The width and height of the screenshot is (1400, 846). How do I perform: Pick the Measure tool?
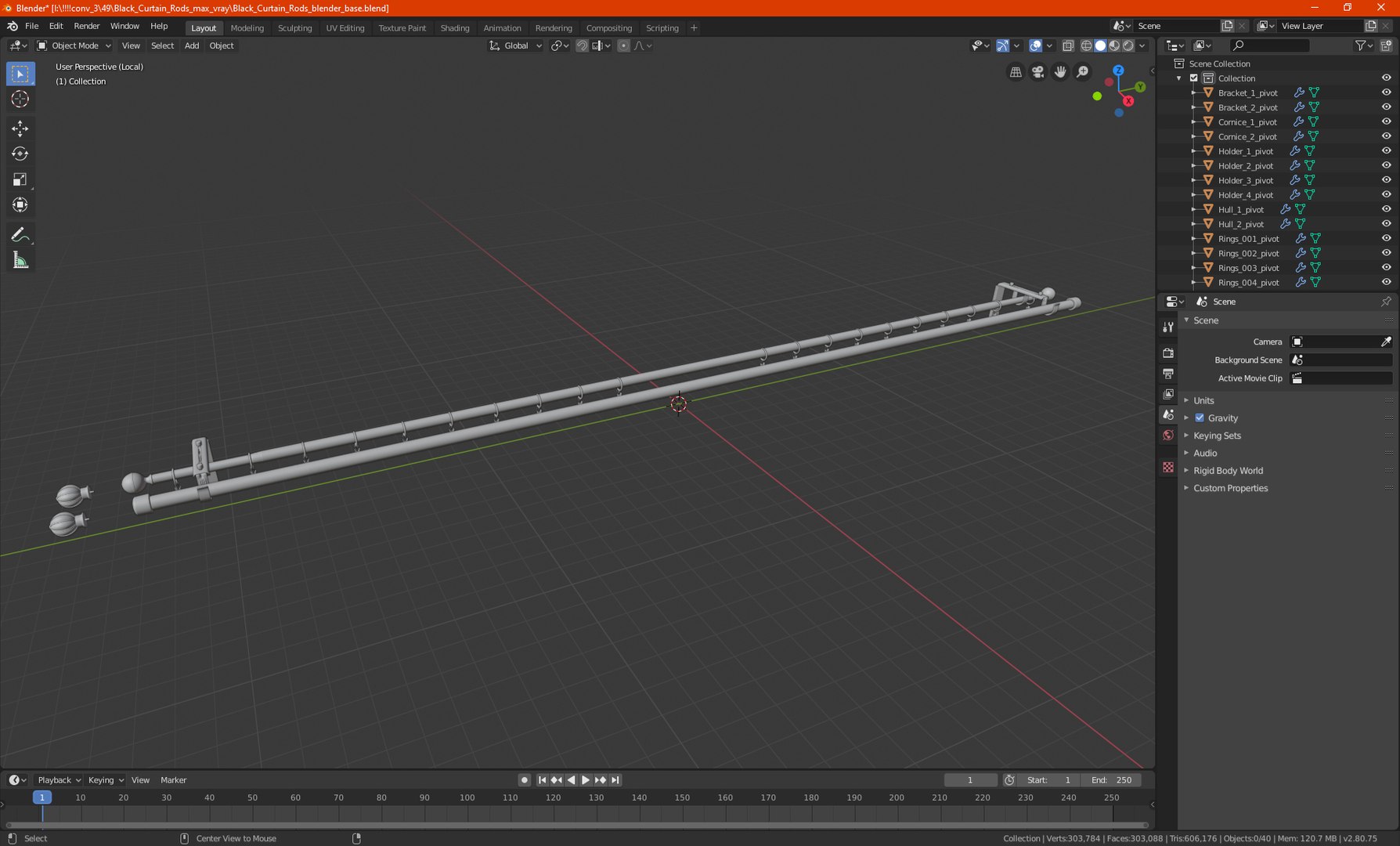(x=20, y=260)
